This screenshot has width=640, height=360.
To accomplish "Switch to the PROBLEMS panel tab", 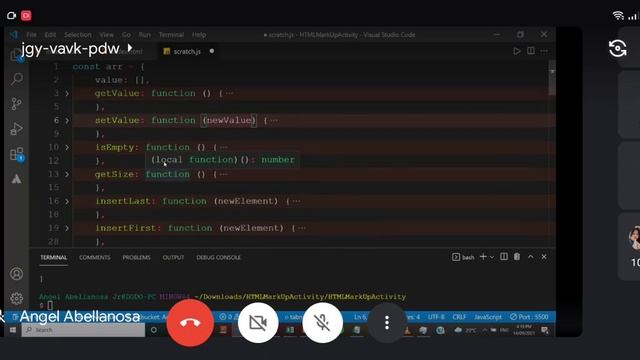I will pos(136,257).
